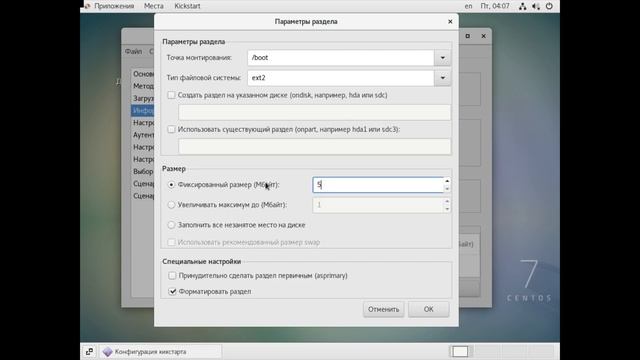The image size is (640, 360).
Task: Open Конфигурация кикстарта taskbar button
Action: (160, 351)
